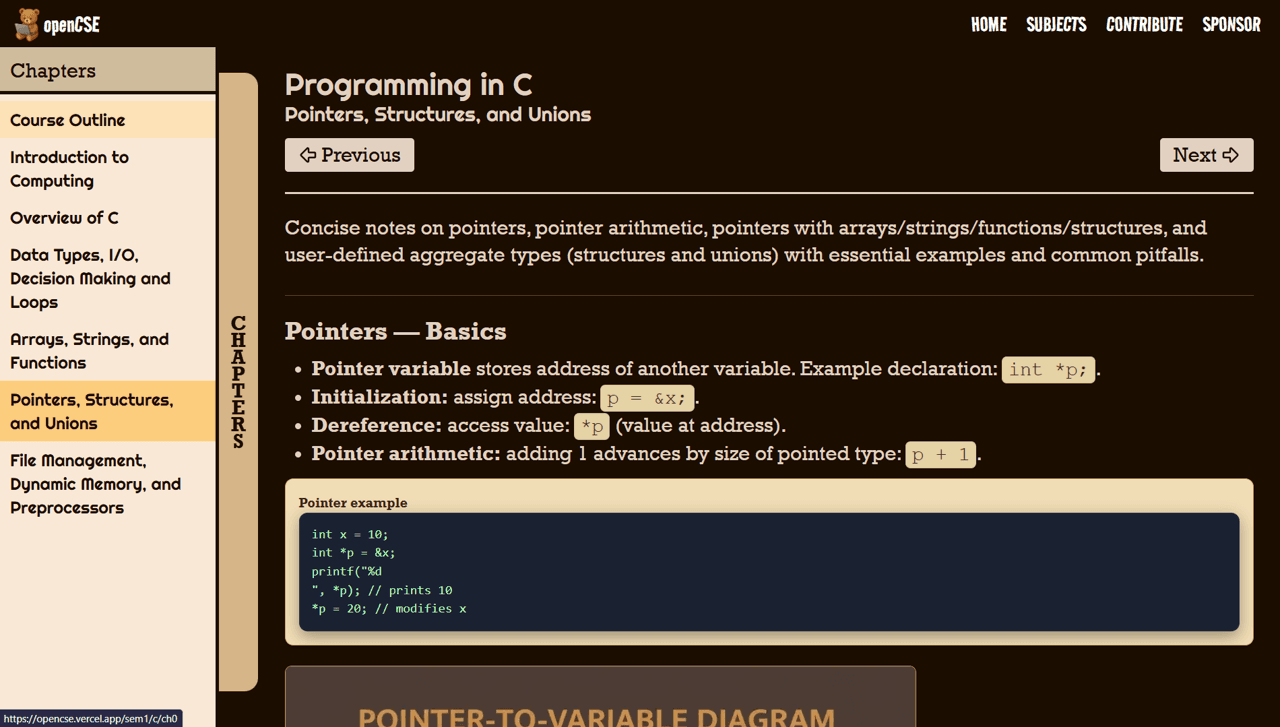The width and height of the screenshot is (1280, 727).
Task: Open the SPONSOR page
Action: coord(1231,24)
